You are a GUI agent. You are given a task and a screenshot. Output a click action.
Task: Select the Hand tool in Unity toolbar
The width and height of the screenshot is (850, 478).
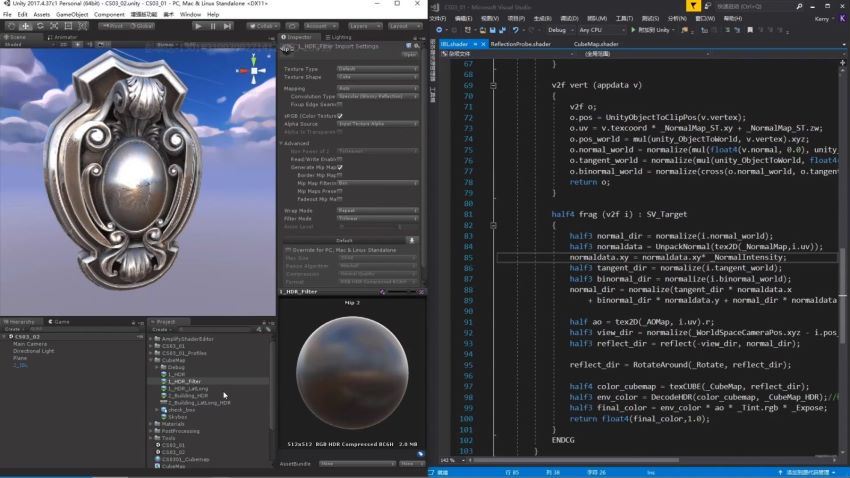point(11,26)
